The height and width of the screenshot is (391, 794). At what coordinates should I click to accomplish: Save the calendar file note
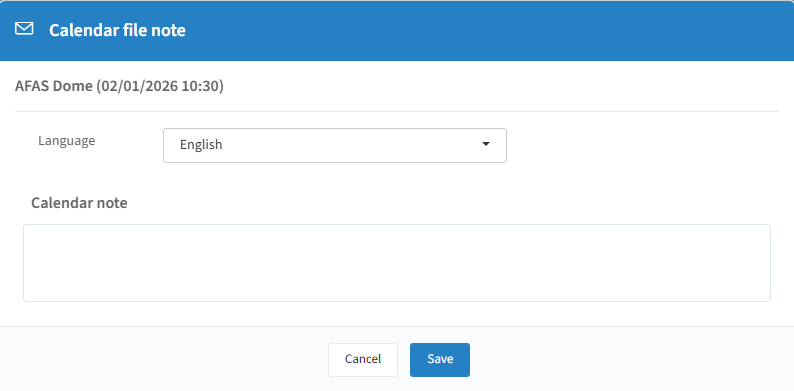click(440, 360)
